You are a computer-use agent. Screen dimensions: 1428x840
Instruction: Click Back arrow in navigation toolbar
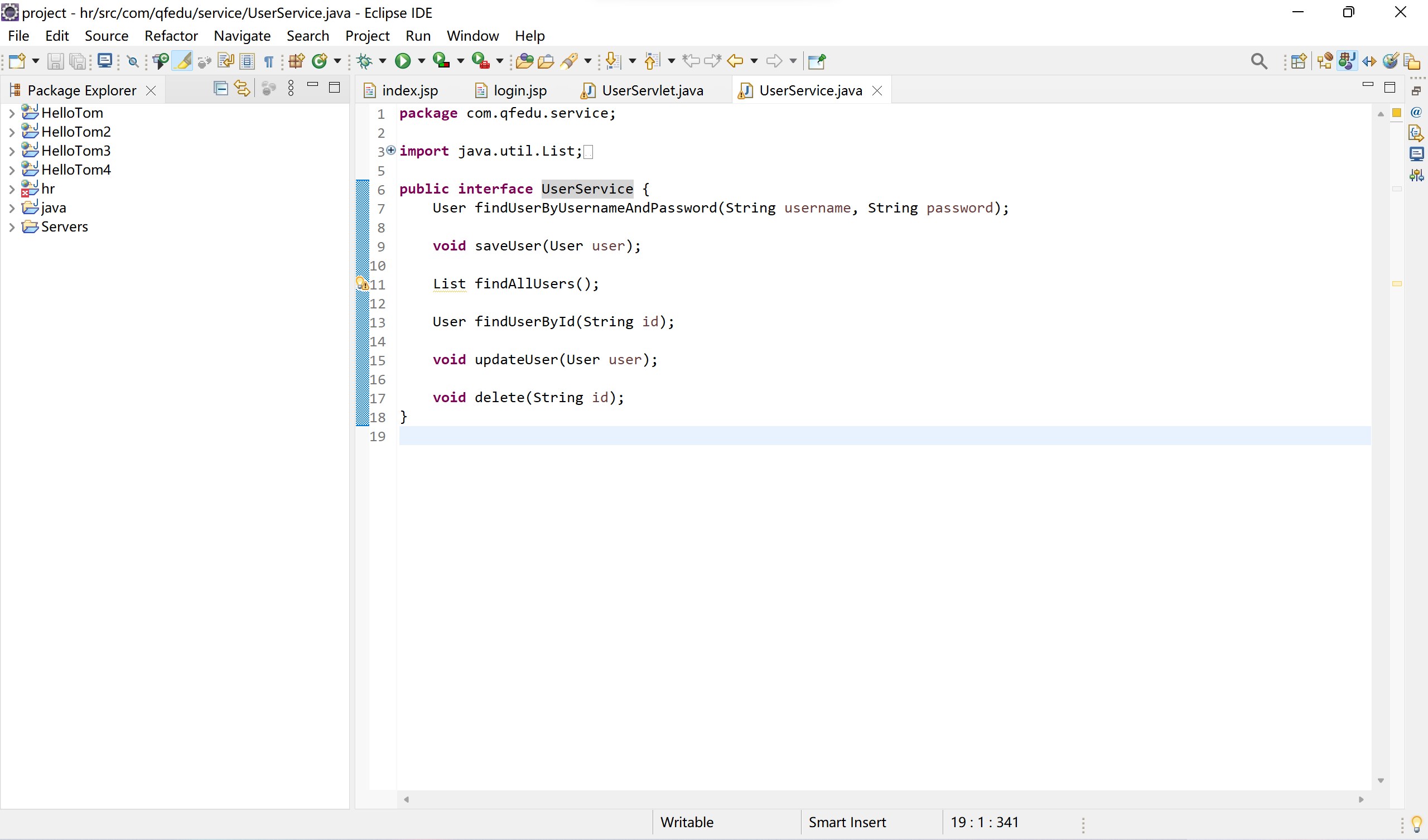(735, 61)
